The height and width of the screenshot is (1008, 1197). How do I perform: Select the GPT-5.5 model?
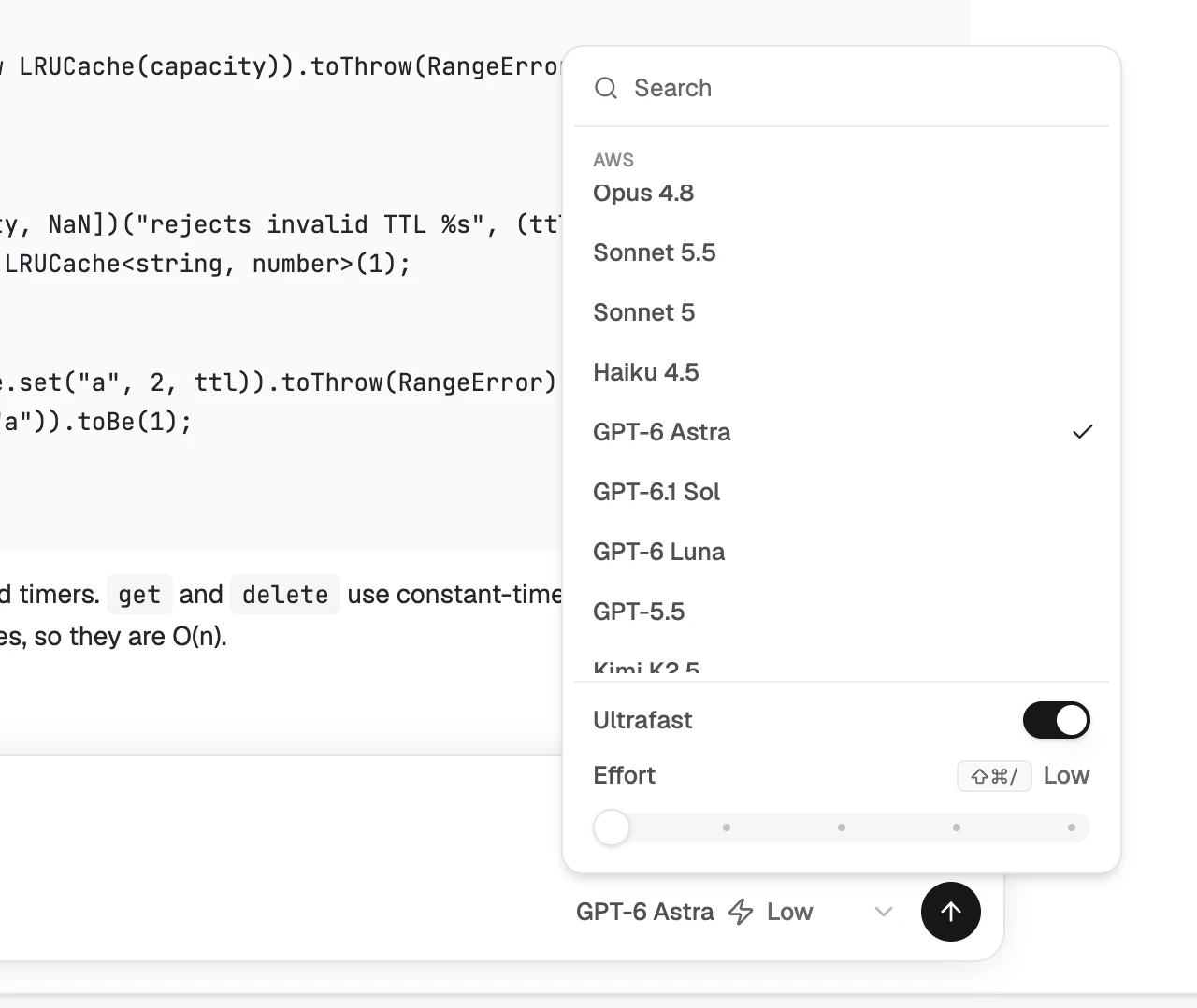tap(842, 612)
